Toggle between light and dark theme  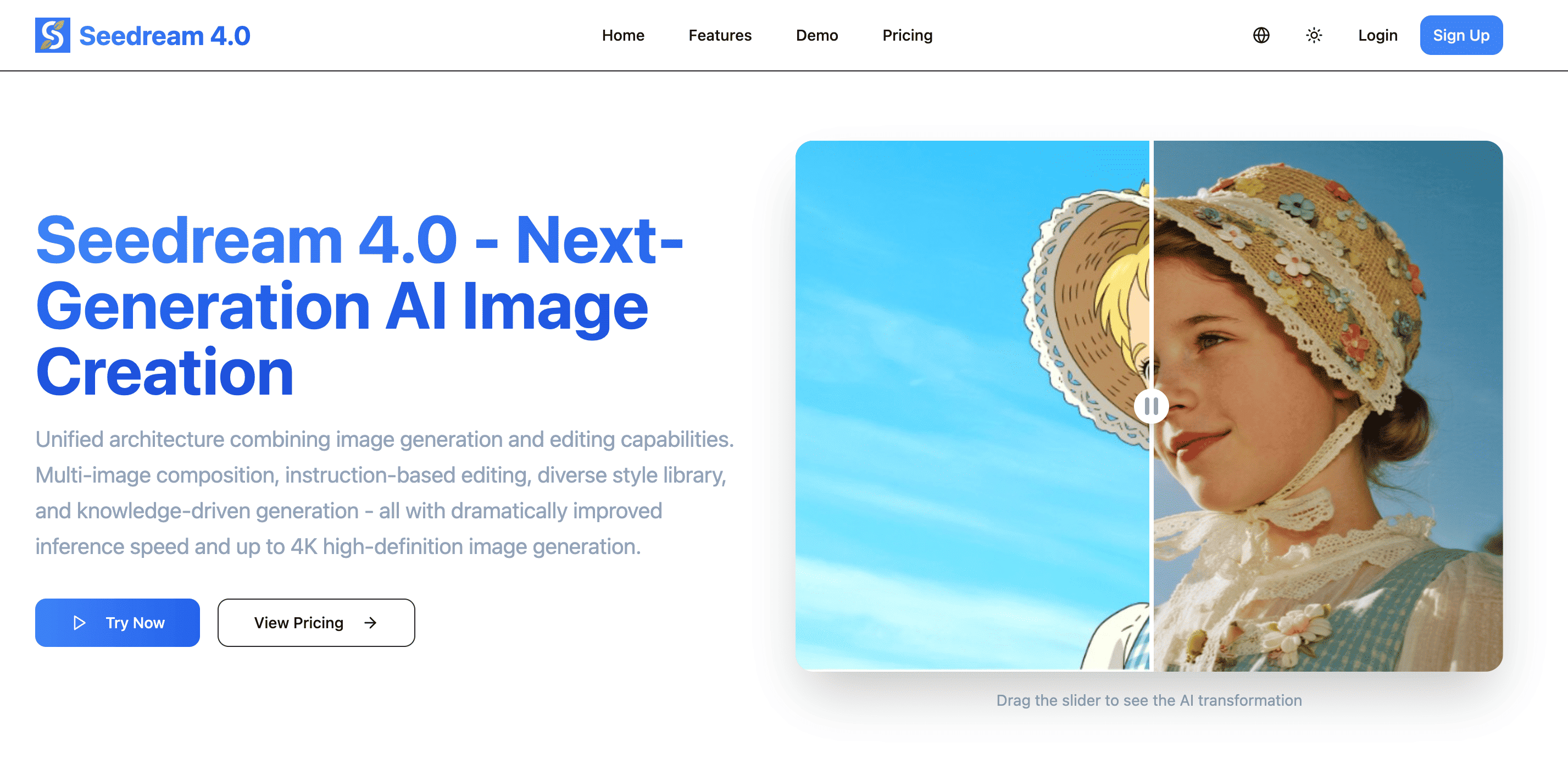(x=1314, y=35)
